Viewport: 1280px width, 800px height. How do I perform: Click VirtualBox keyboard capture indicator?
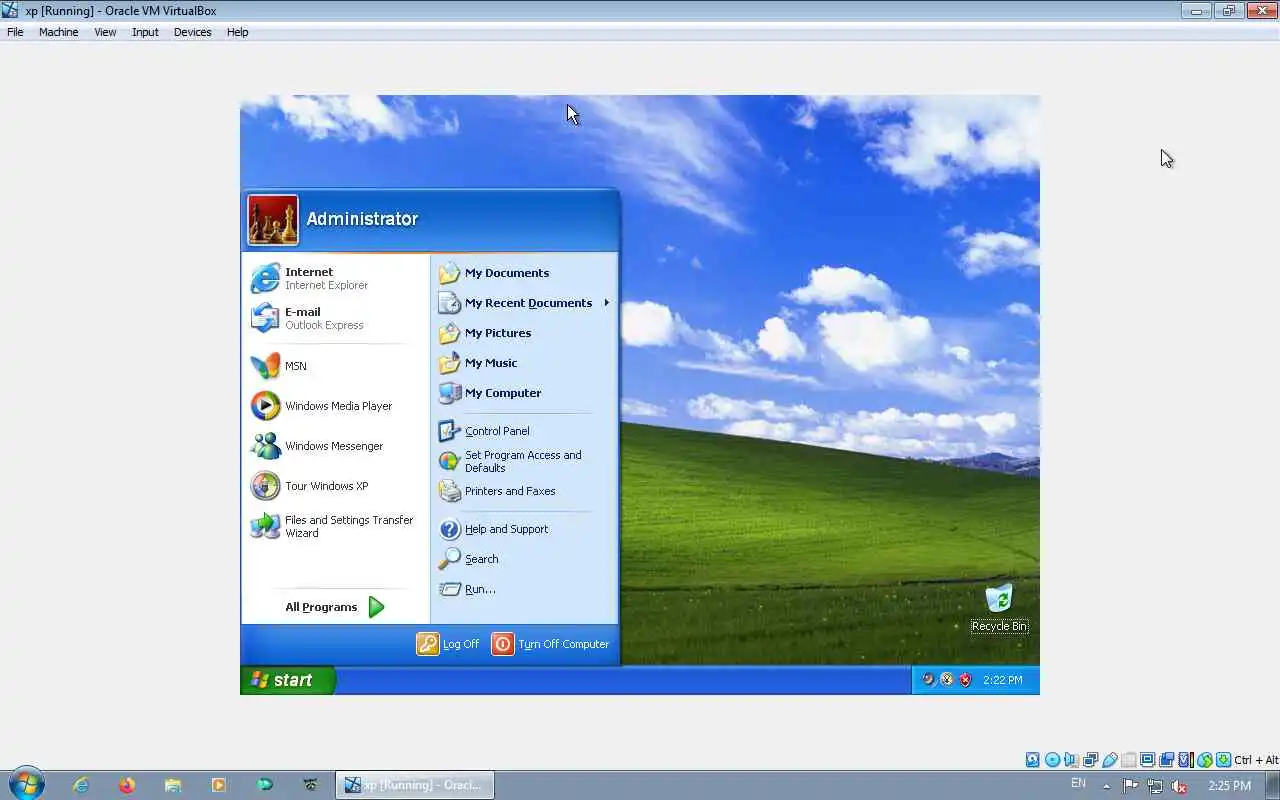coord(1224,760)
